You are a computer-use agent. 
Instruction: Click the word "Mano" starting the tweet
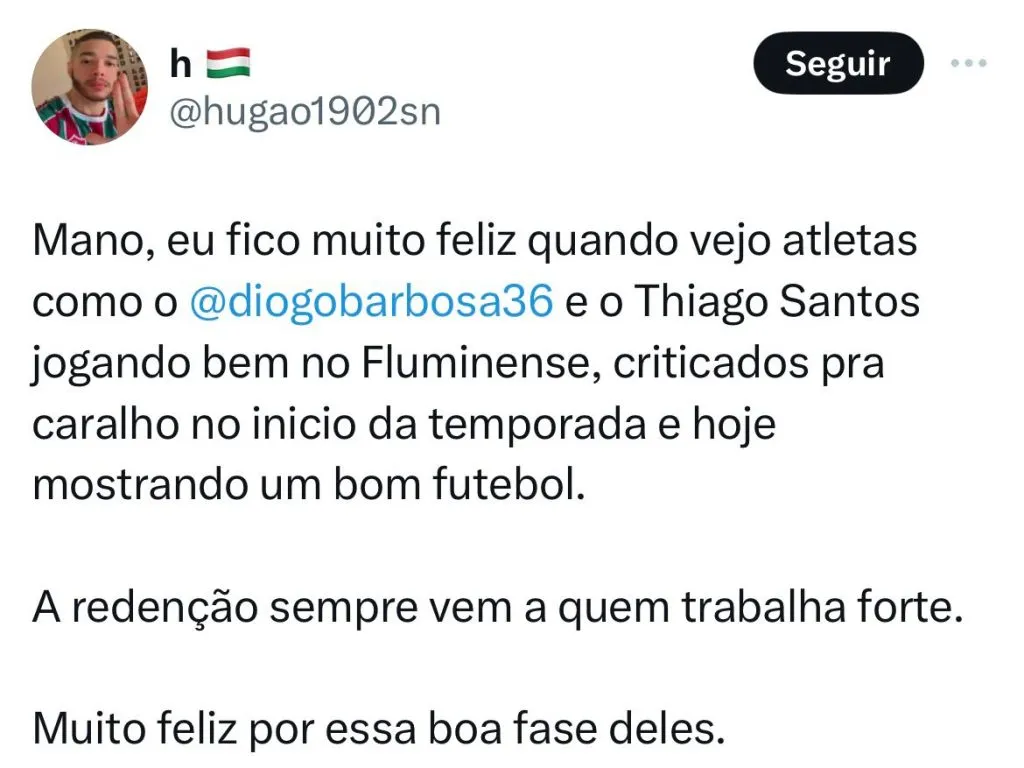(x=79, y=244)
